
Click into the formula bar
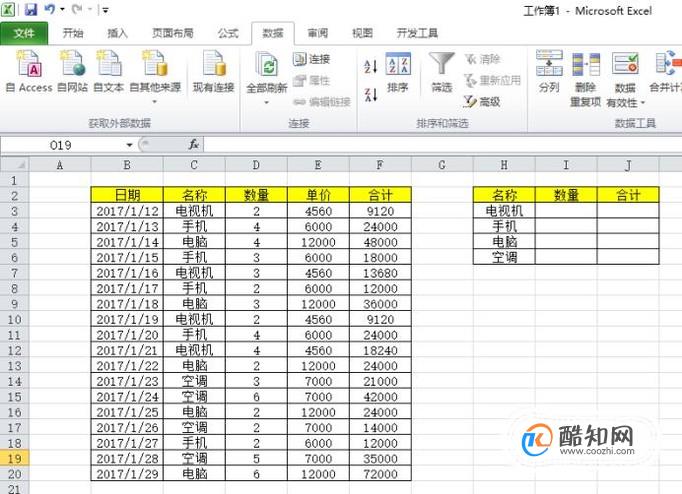[441, 144]
